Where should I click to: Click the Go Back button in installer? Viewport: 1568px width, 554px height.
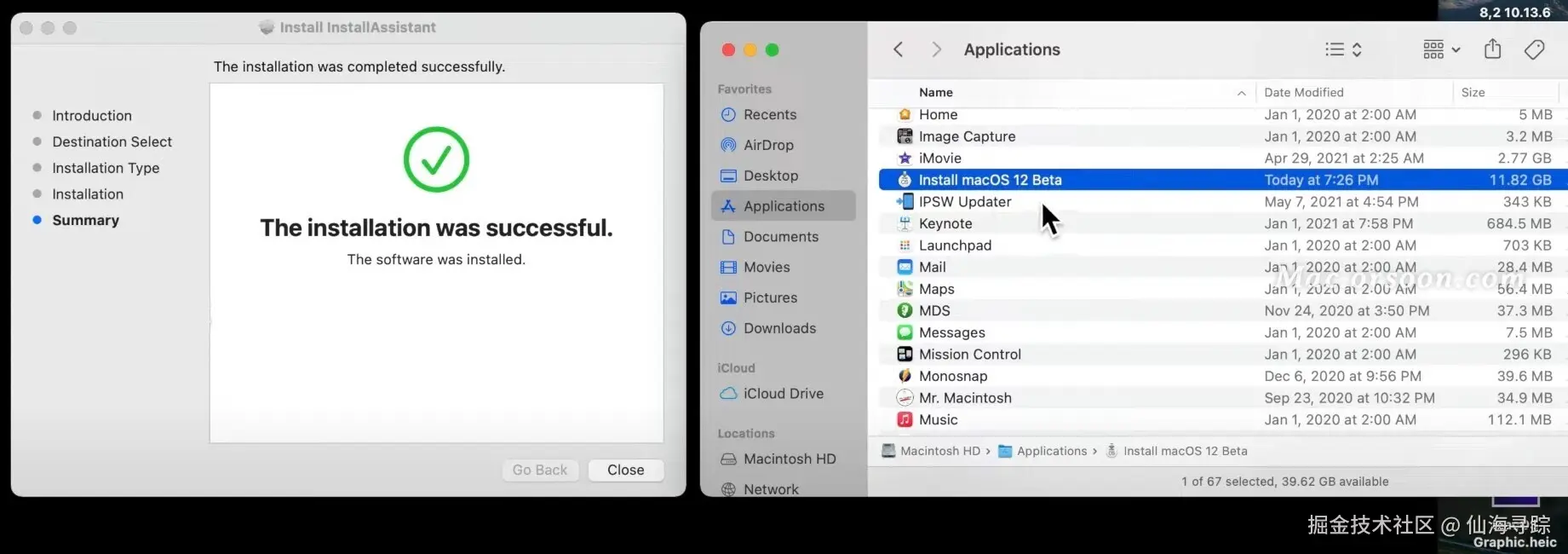coord(540,470)
